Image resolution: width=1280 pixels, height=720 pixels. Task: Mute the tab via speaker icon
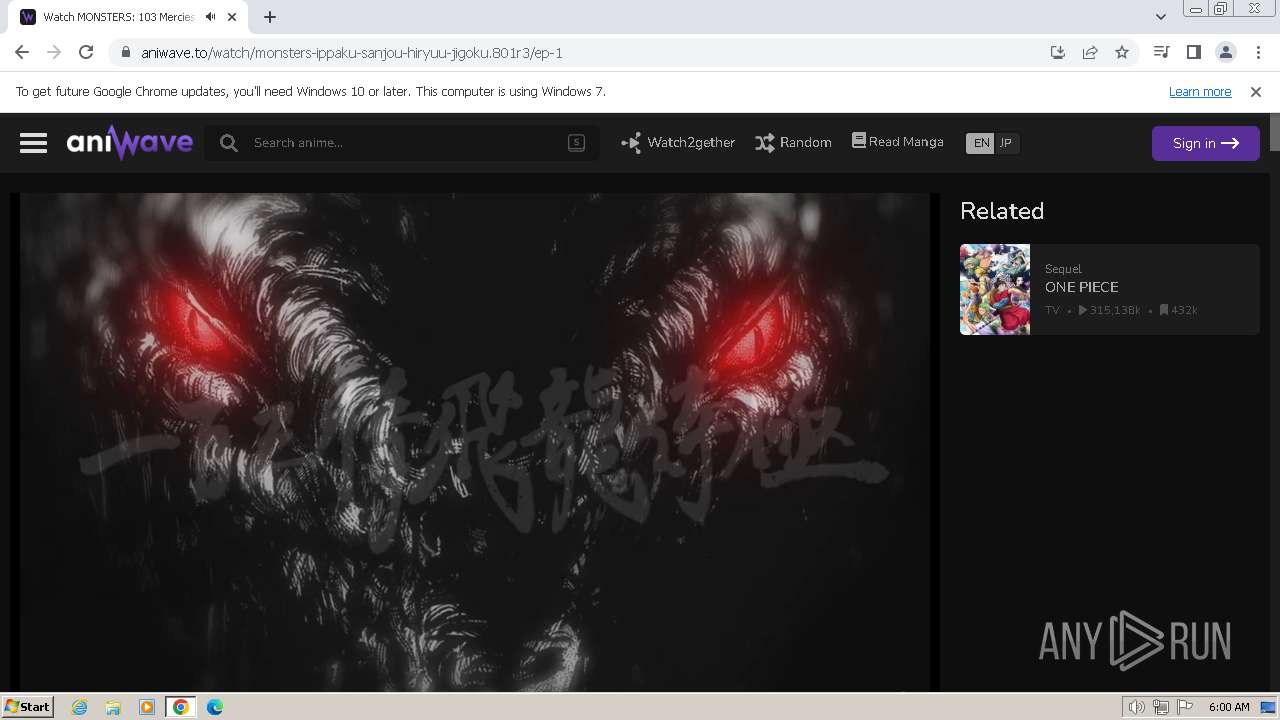(211, 17)
